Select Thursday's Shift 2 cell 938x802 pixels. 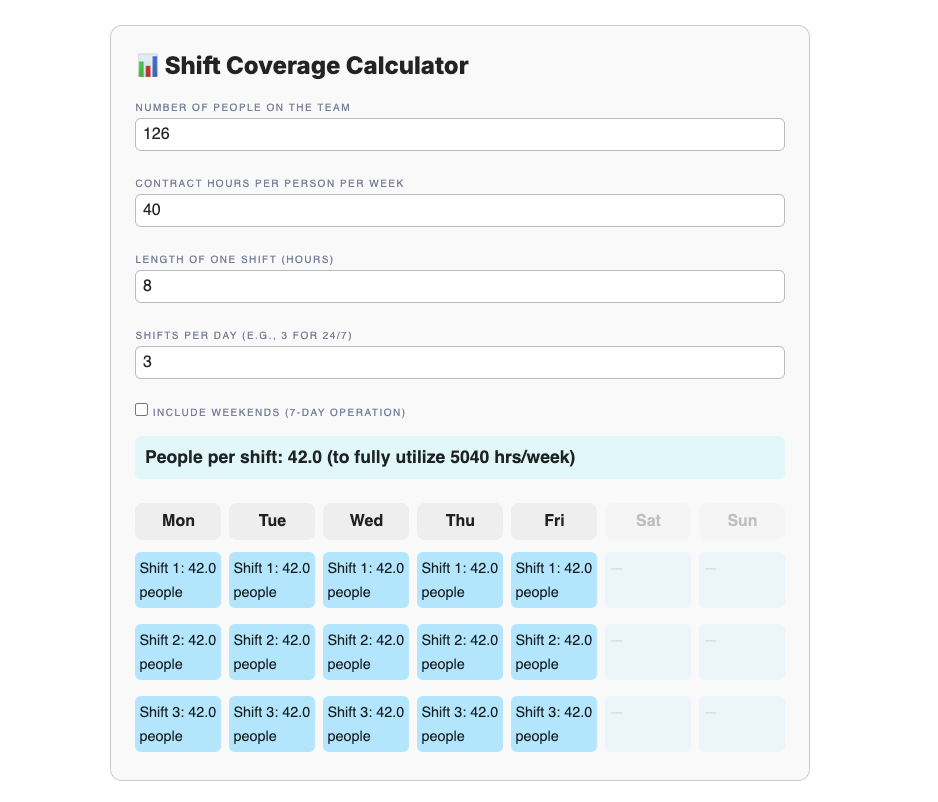459,652
